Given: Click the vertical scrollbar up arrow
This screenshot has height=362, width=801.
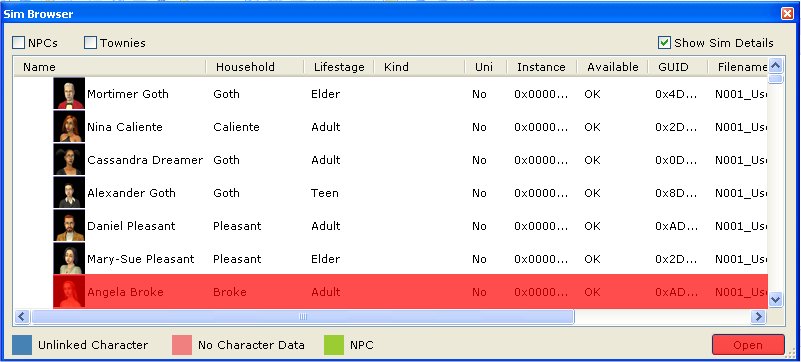Looking at the screenshot, I should 775,65.
